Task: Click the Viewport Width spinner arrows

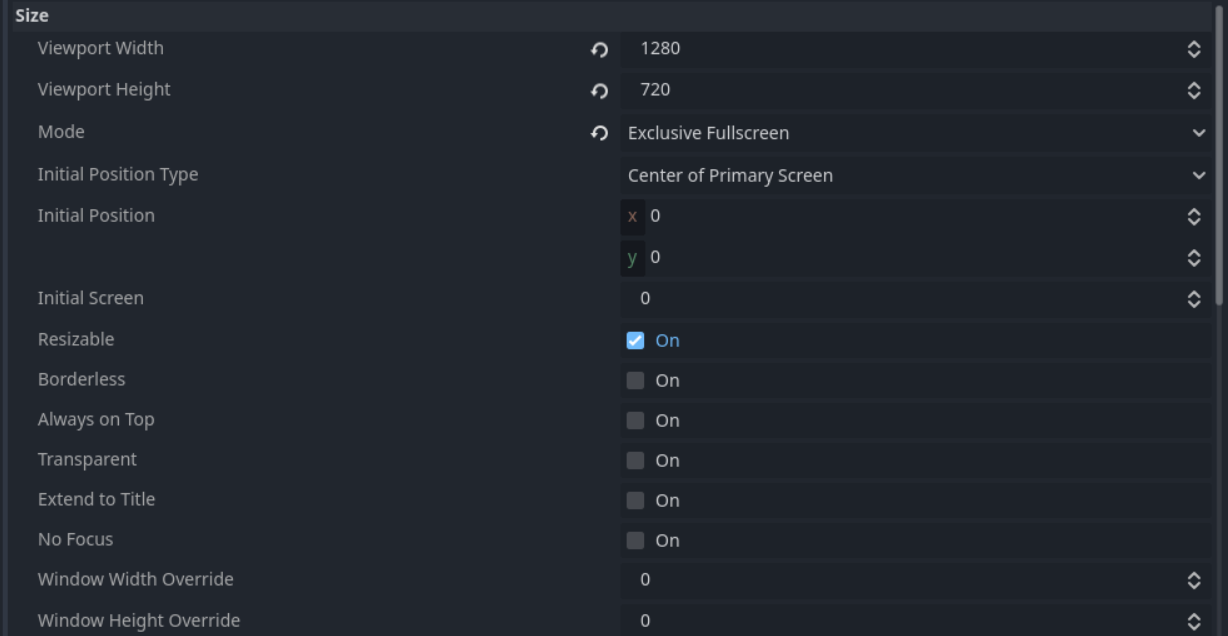Action: [x=1193, y=49]
